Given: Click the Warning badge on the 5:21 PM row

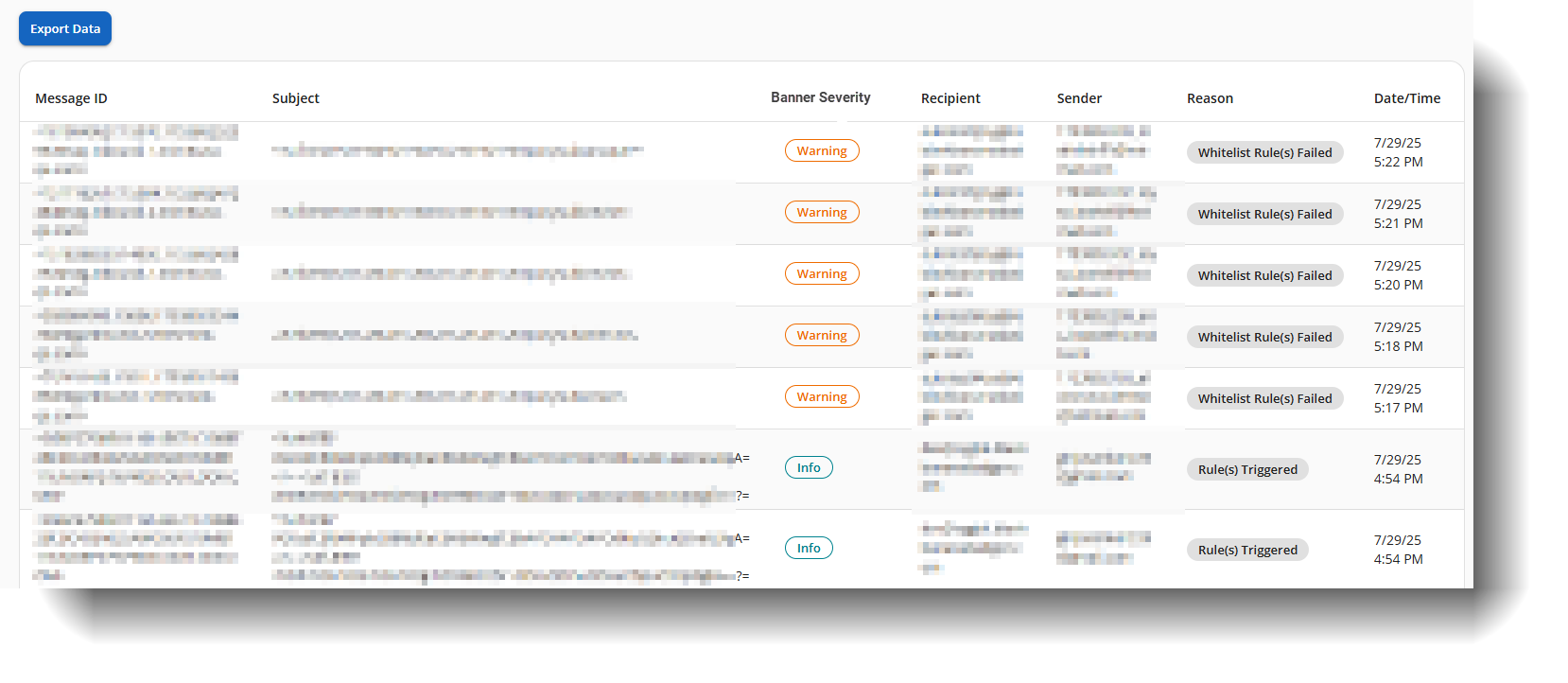Looking at the screenshot, I should pyautogui.click(x=822, y=212).
